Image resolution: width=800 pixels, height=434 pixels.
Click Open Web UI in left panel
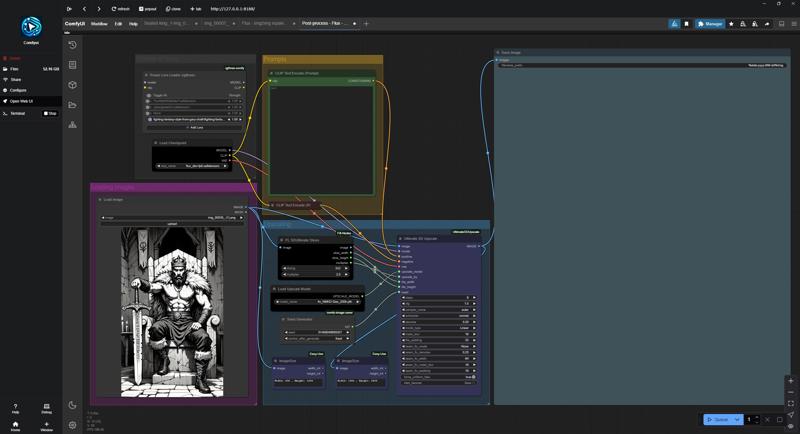(x=31, y=101)
